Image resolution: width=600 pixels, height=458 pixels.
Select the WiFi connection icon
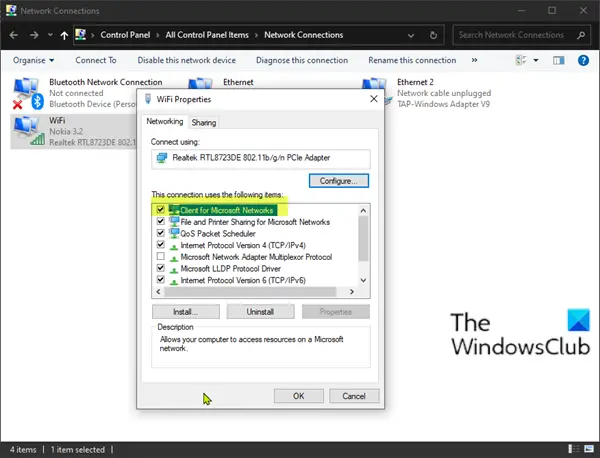(x=29, y=131)
